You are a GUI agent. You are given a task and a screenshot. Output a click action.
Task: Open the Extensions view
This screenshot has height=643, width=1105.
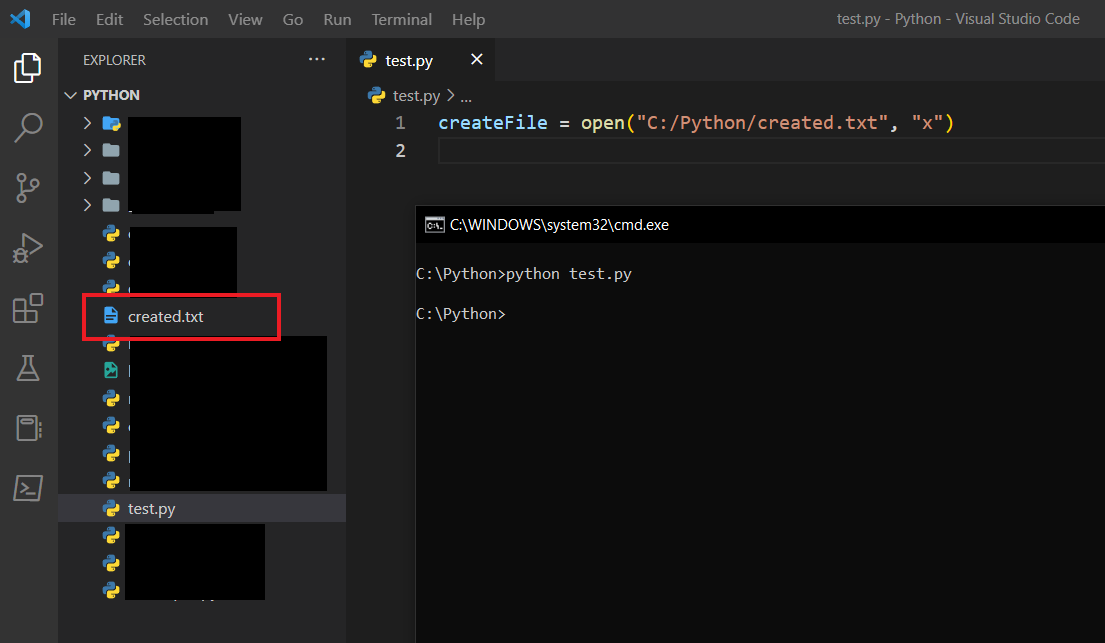(28, 308)
